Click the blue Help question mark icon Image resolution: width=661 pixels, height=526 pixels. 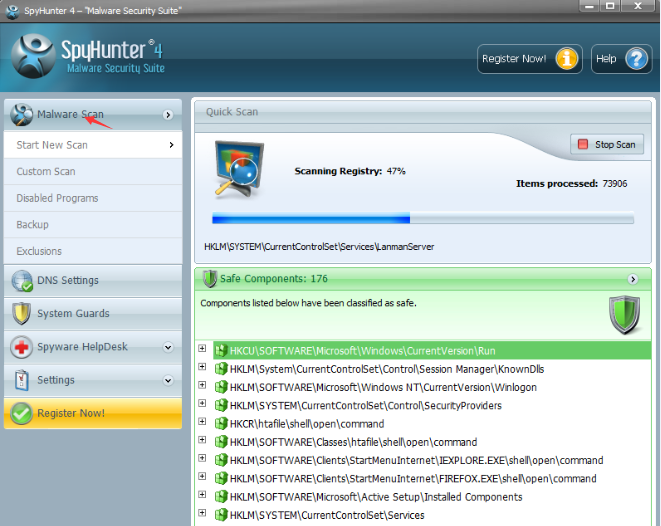point(636,59)
